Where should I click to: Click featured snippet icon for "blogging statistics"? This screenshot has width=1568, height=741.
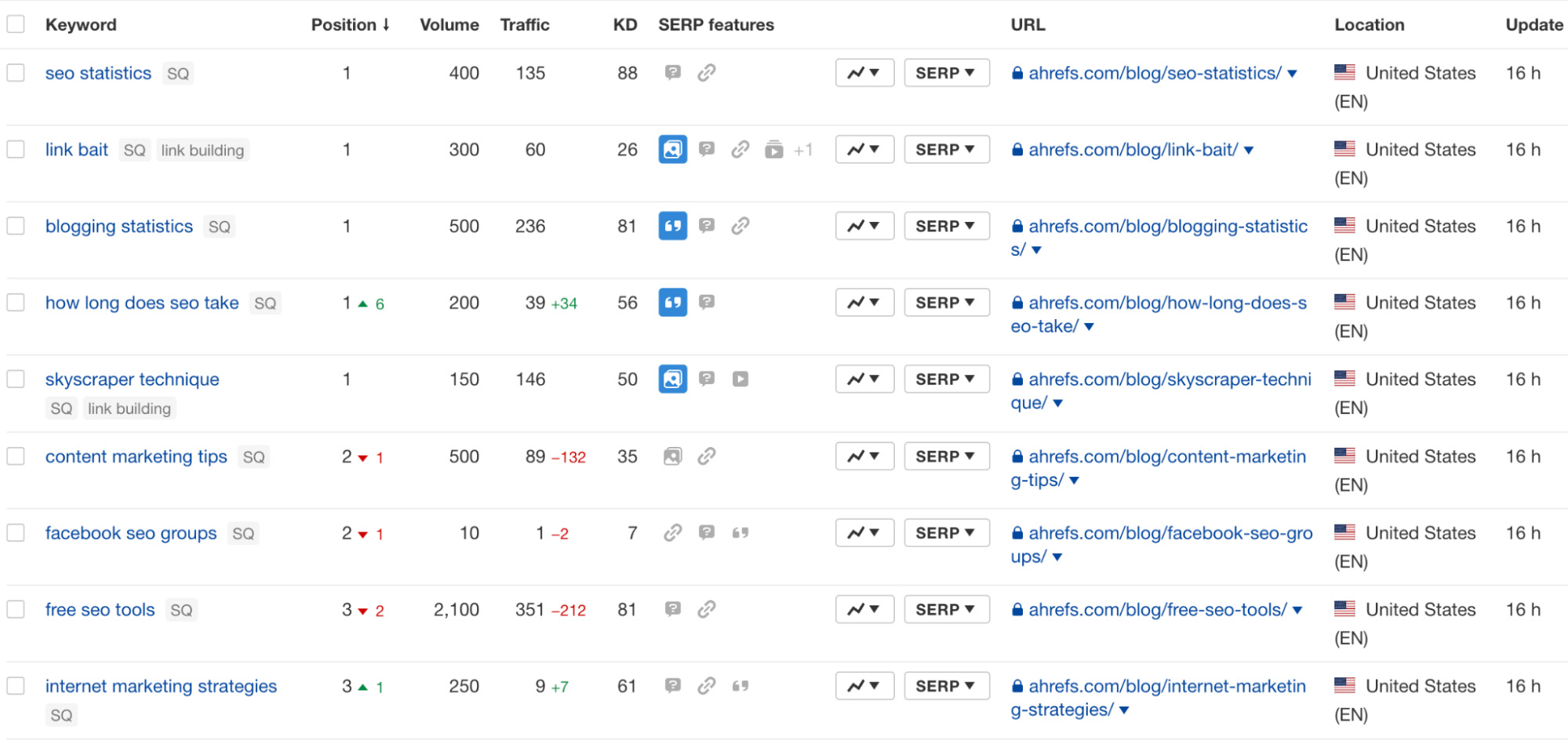[672, 226]
